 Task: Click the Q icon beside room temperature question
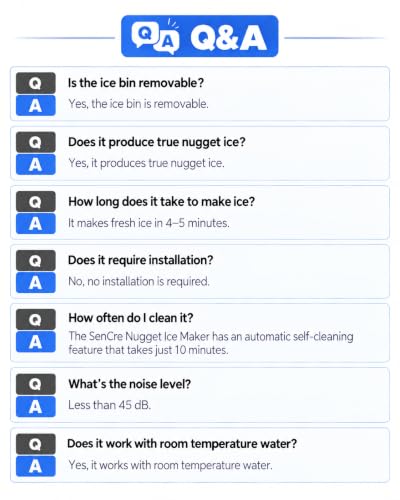pyautogui.click(x=36, y=444)
